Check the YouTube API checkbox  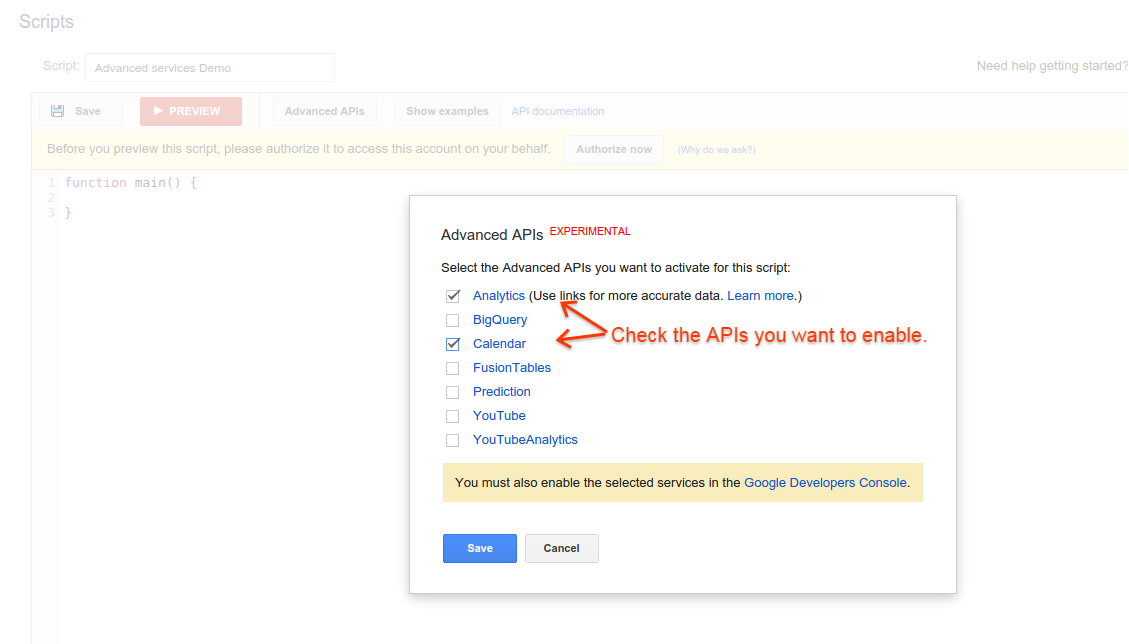point(453,416)
